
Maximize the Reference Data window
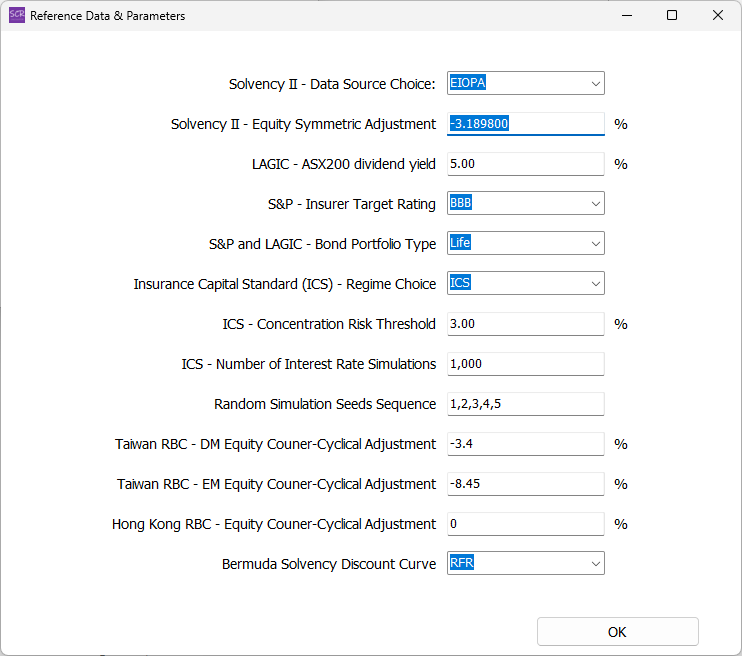tap(672, 16)
